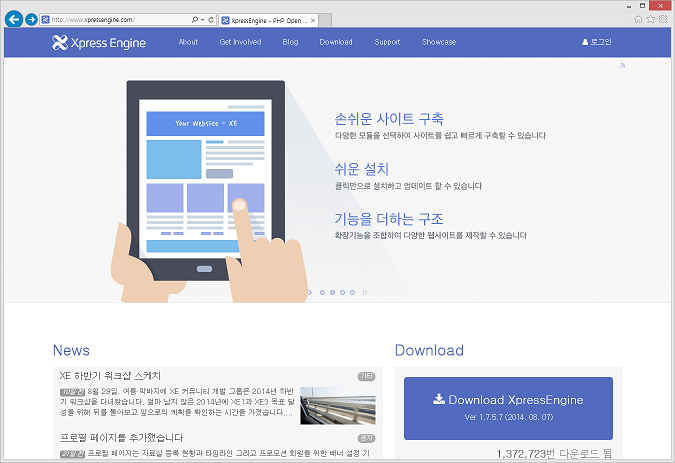Image resolution: width=675 pixels, height=463 pixels.
Task: Open the Blog menu item
Action: tap(290, 42)
